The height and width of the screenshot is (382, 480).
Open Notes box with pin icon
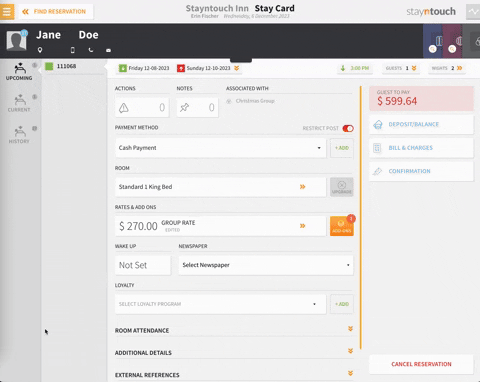click(x=197, y=107)
